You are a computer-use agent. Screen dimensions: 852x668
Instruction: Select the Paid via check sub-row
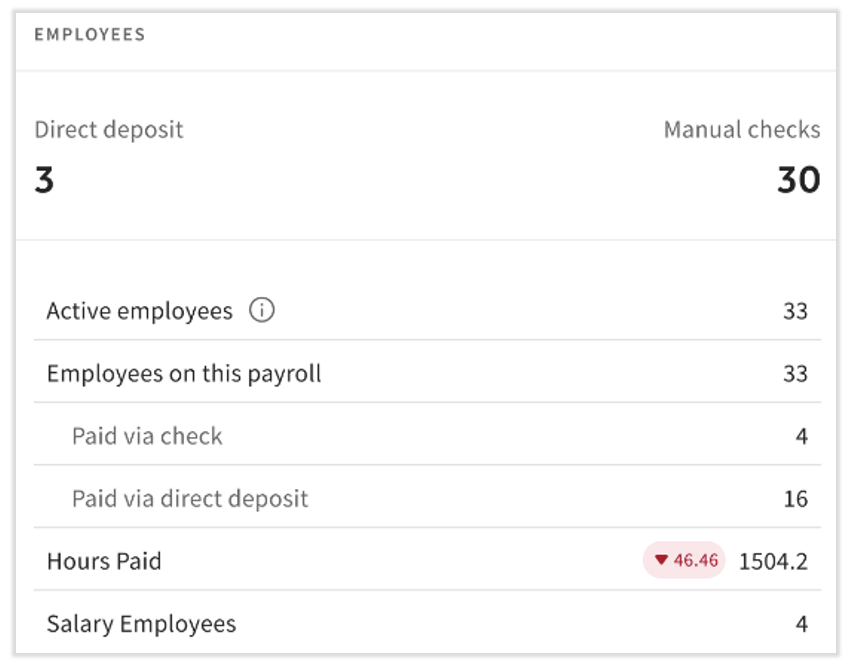[147, 436]
